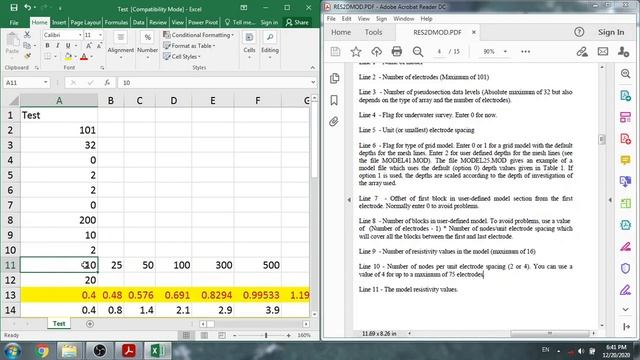Switch to Page Layout view in status bar
This screenshot has width=640, height=360.
[x=204, y=335]
